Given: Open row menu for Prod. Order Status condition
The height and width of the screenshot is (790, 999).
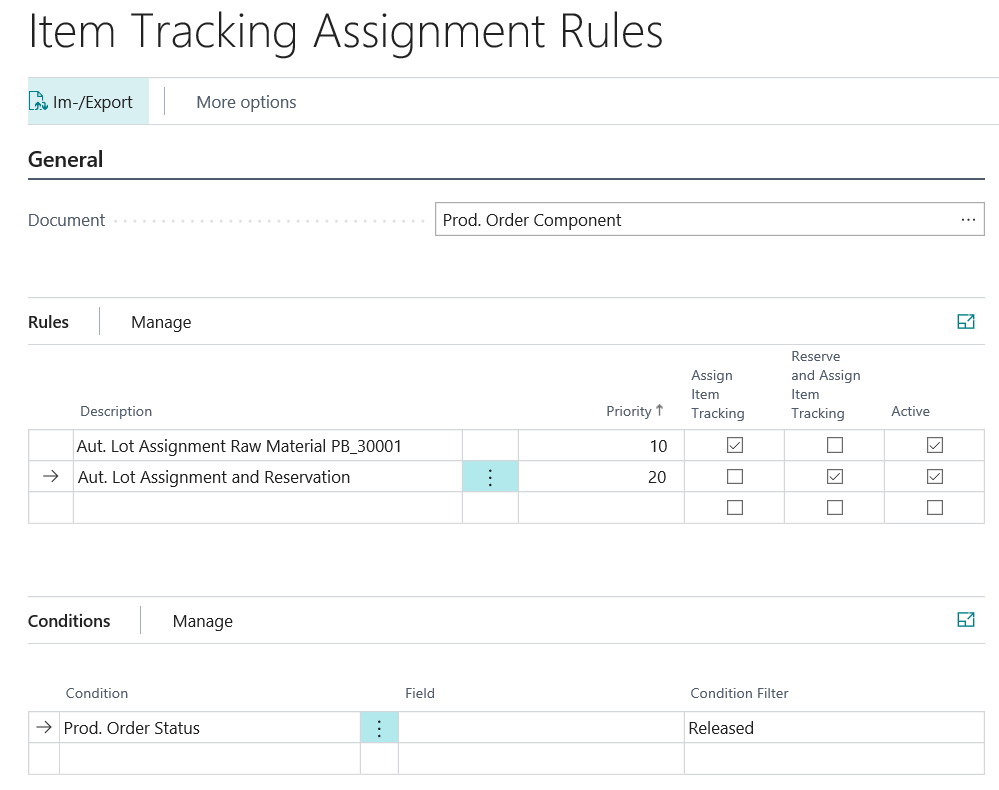Looking at the screenshot, I should (379, 728).
